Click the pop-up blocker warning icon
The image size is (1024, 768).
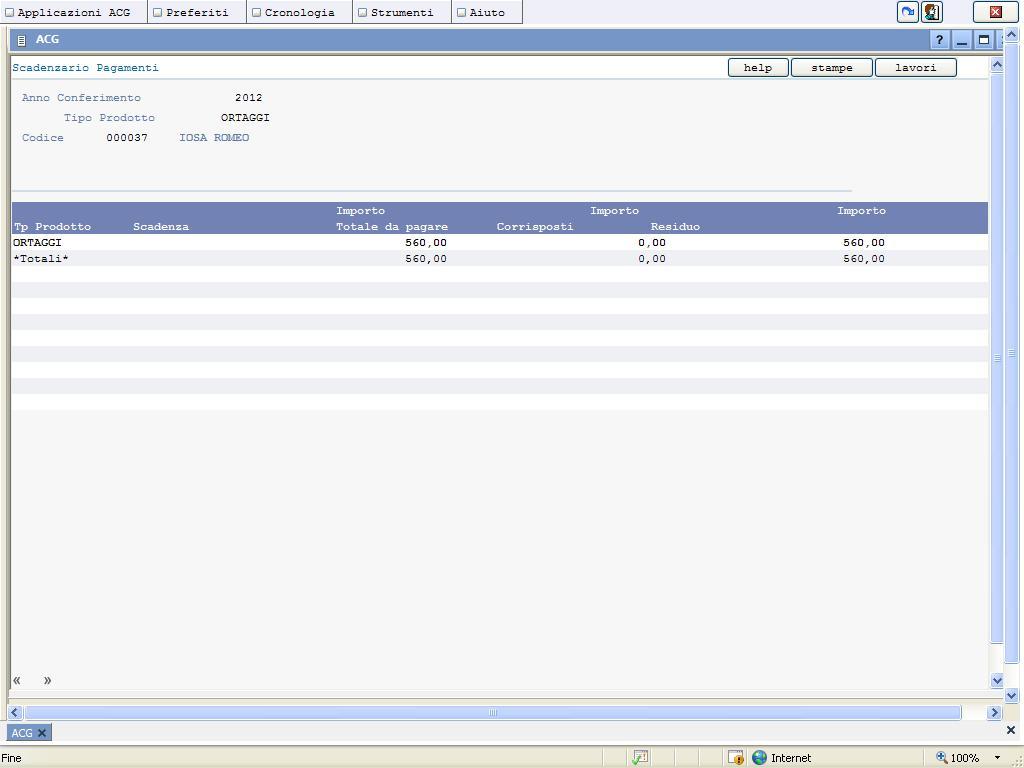click(736, 758)
